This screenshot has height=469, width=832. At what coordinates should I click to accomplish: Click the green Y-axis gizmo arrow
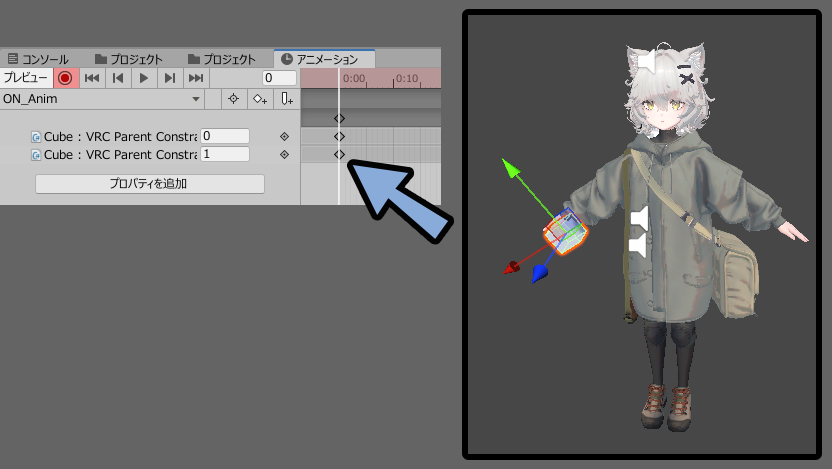point(512,169)
